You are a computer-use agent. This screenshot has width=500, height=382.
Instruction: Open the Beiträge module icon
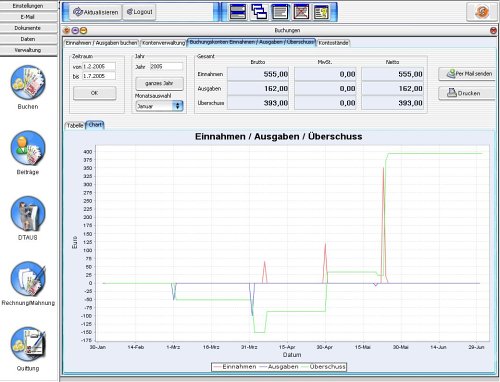coord(28,148)
